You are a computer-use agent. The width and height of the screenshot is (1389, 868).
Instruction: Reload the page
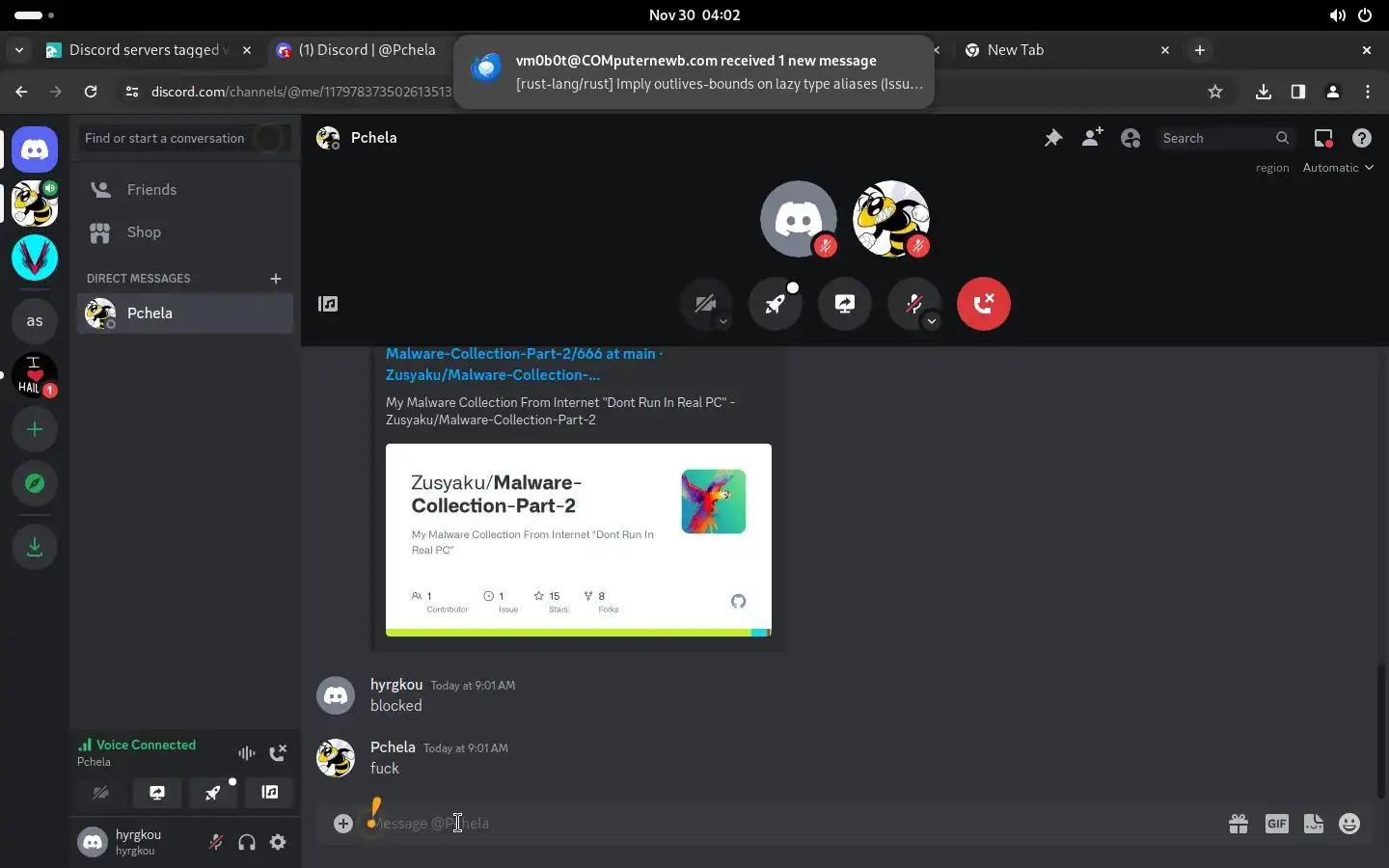tap(91, 92)
